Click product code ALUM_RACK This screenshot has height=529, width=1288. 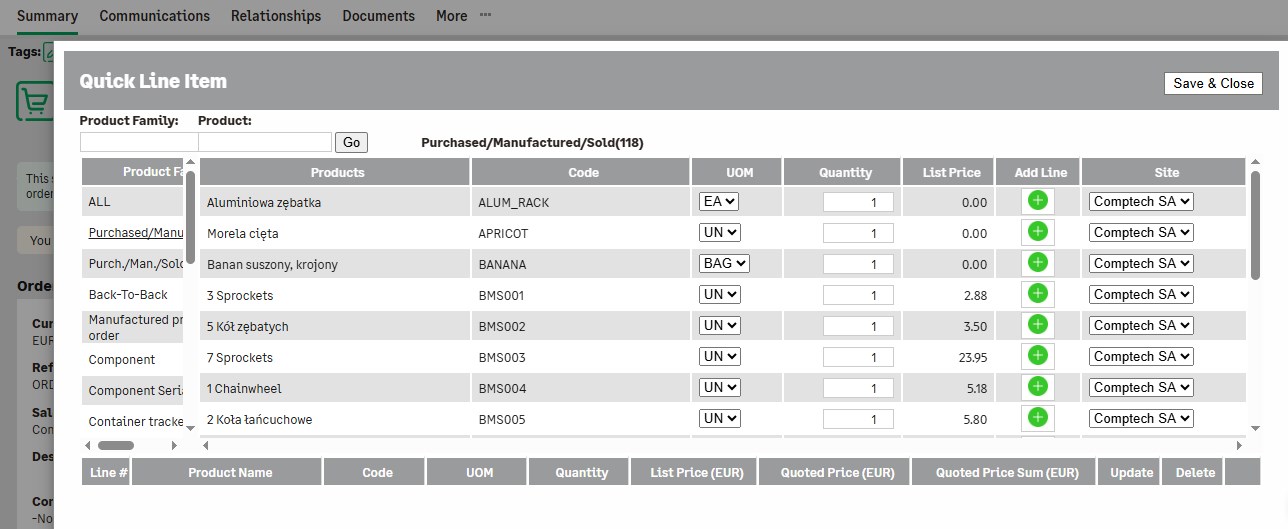[x=514, y=202]
